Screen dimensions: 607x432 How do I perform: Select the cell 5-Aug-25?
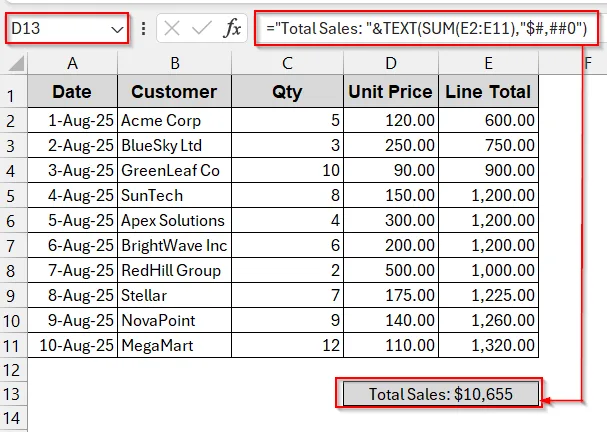[x=72, y=220]
